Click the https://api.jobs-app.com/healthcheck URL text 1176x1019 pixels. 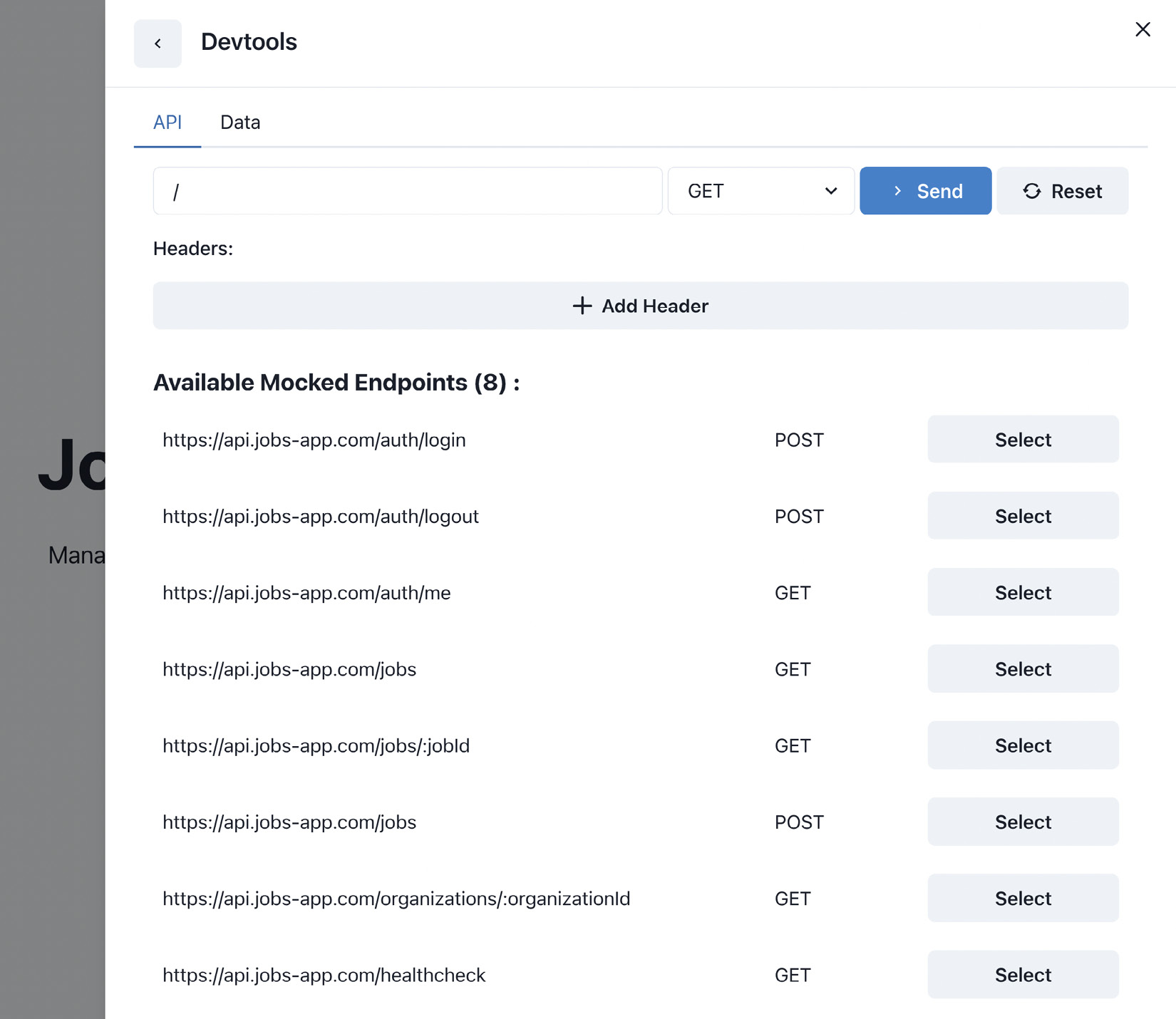(x=324, y=976)
